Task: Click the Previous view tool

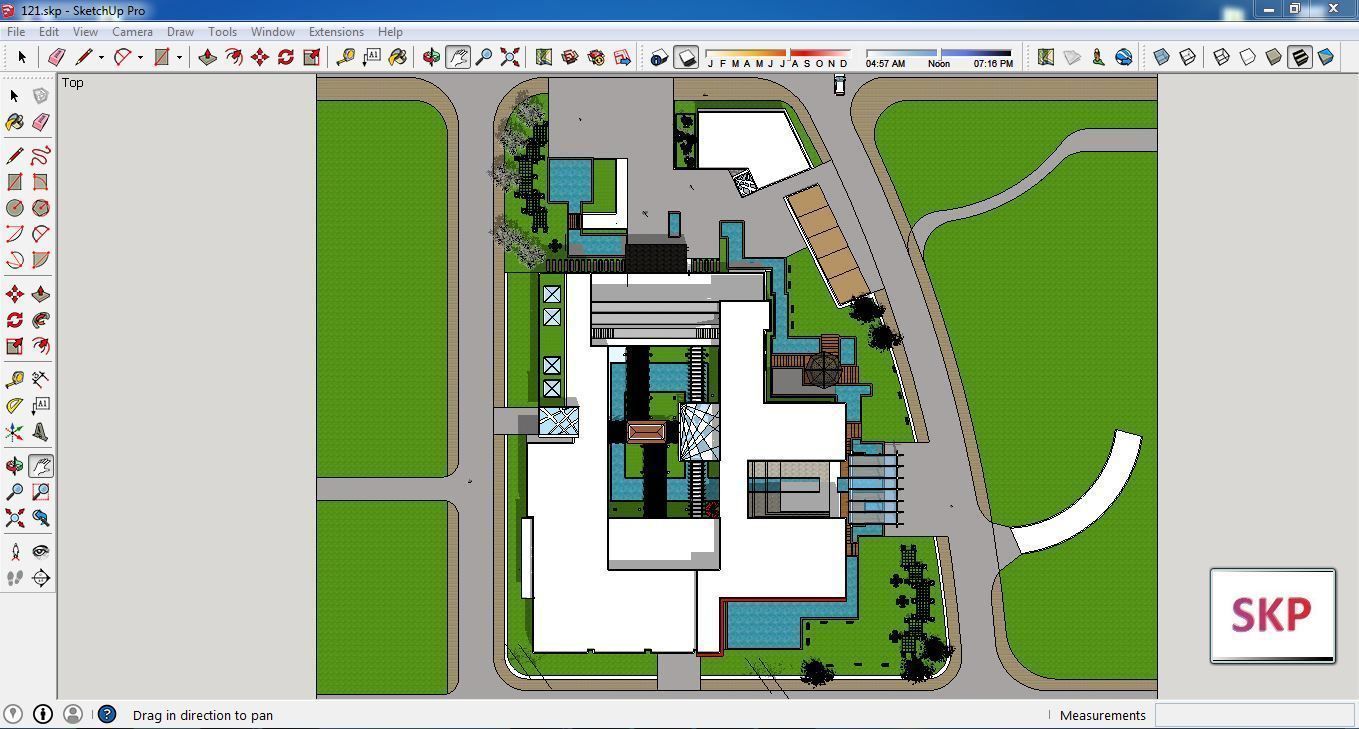Action: [x=41, y=518]
